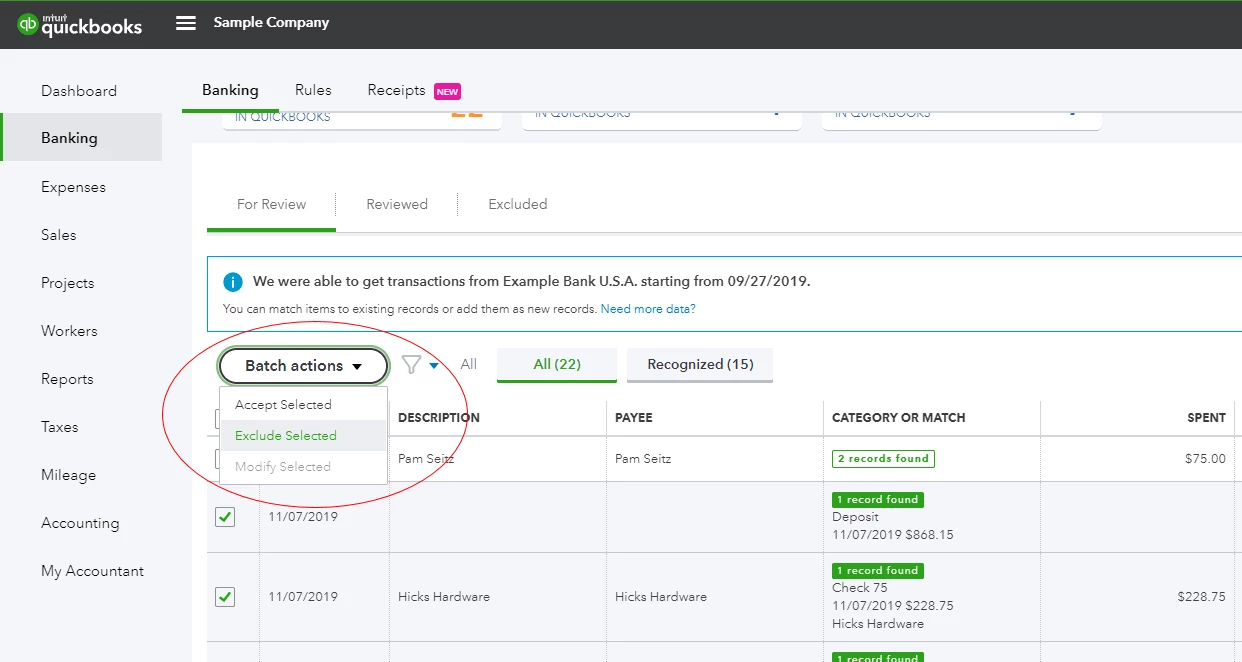Click the Sample Company name in header

[271, 23]
